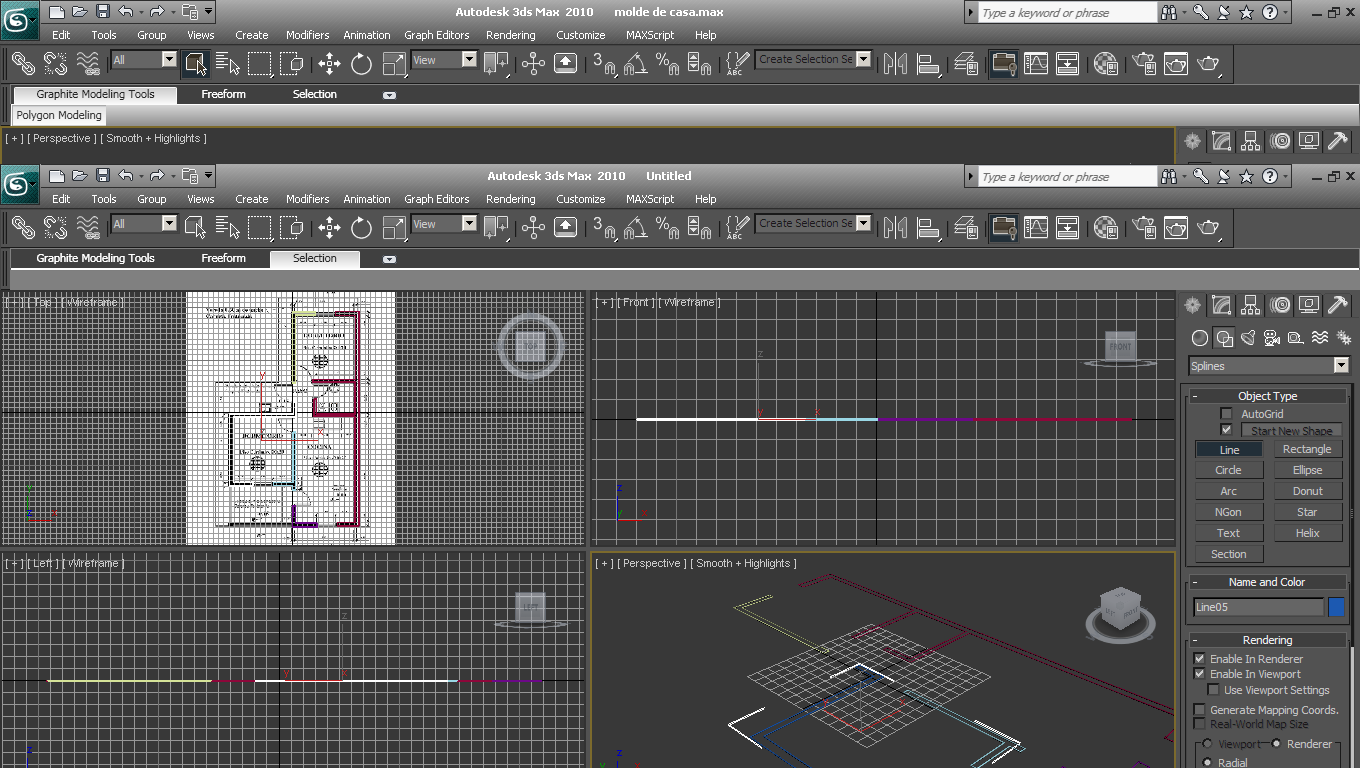Click the Rectangle spline button

[1307, 449]
